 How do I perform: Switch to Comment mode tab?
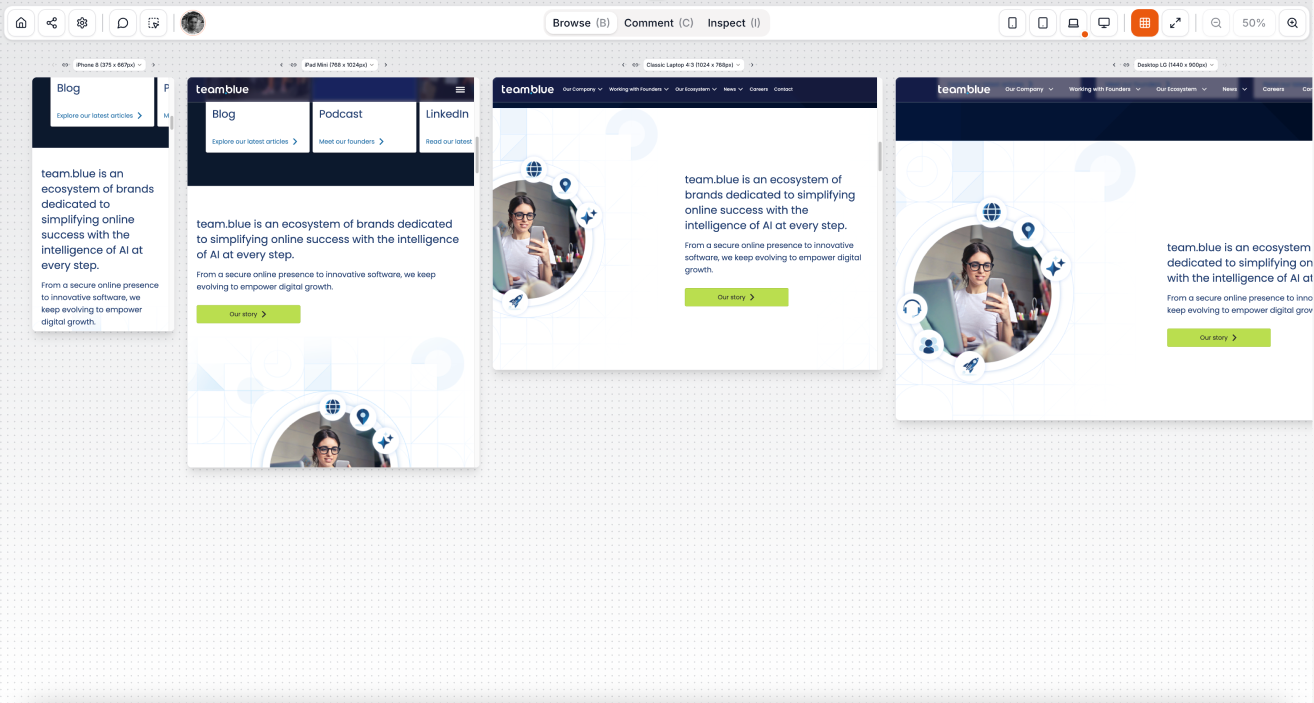(x=658, y=23)
